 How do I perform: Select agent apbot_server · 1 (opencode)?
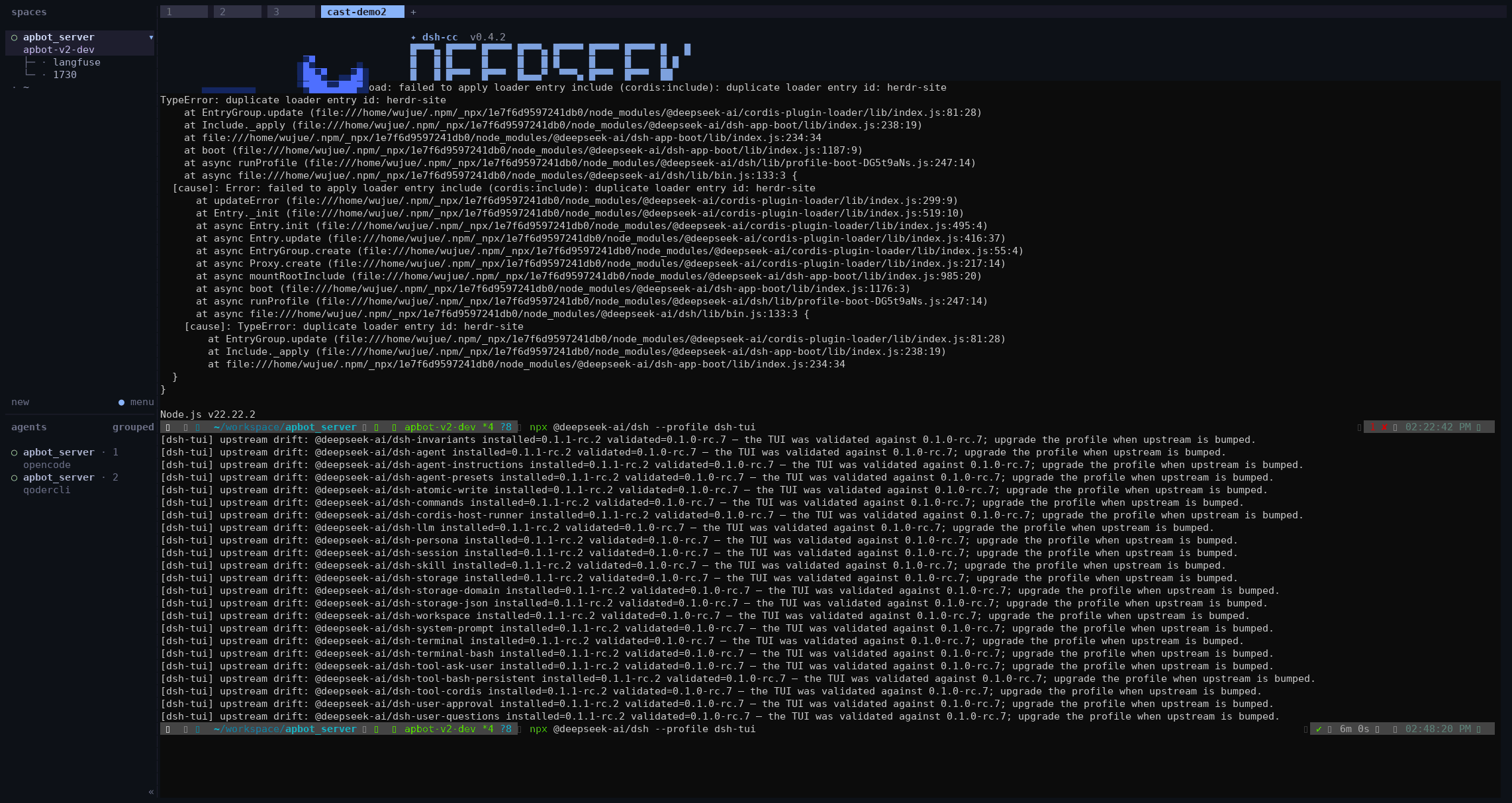71,458
